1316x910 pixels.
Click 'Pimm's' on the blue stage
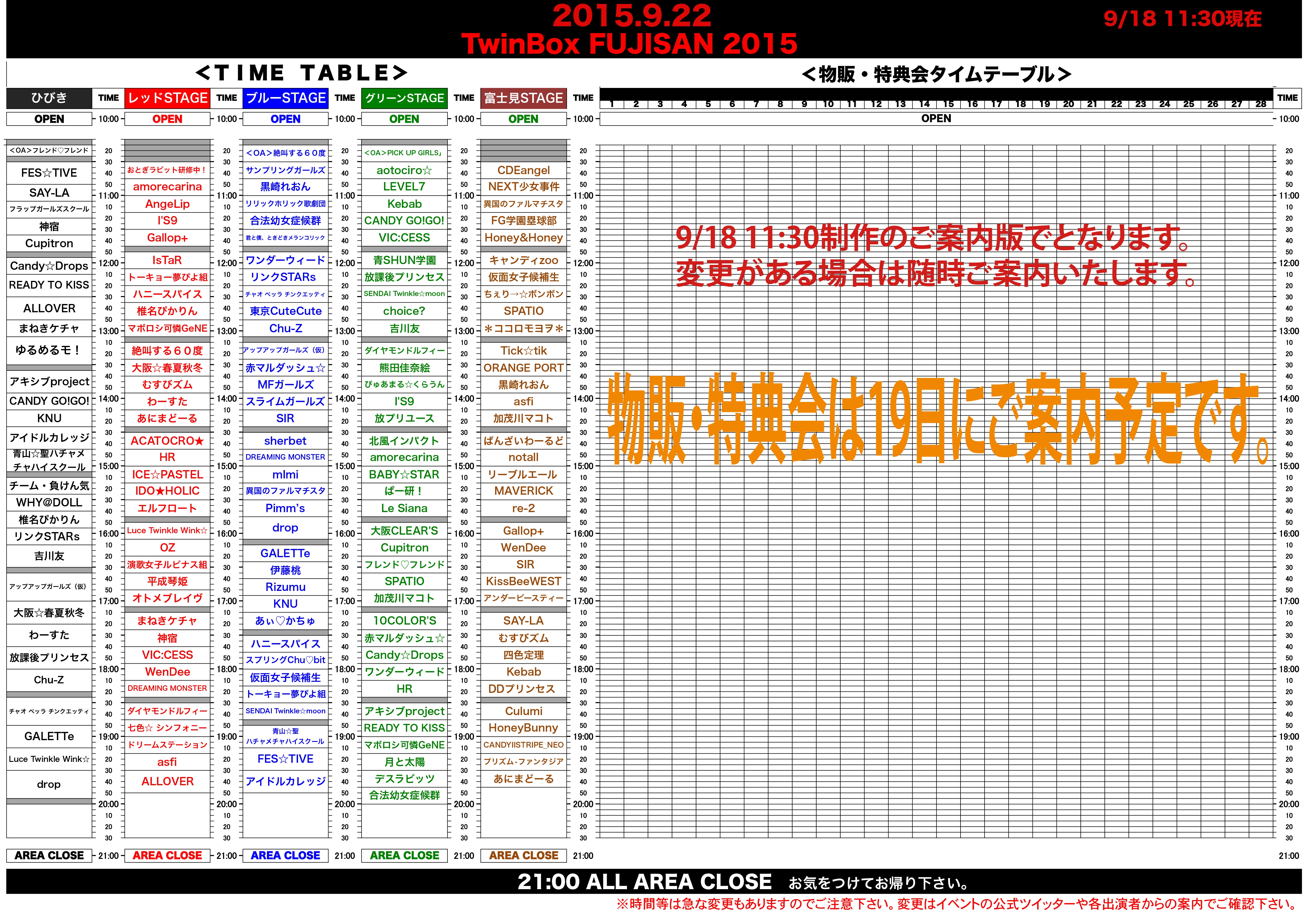tap(286, 508)
